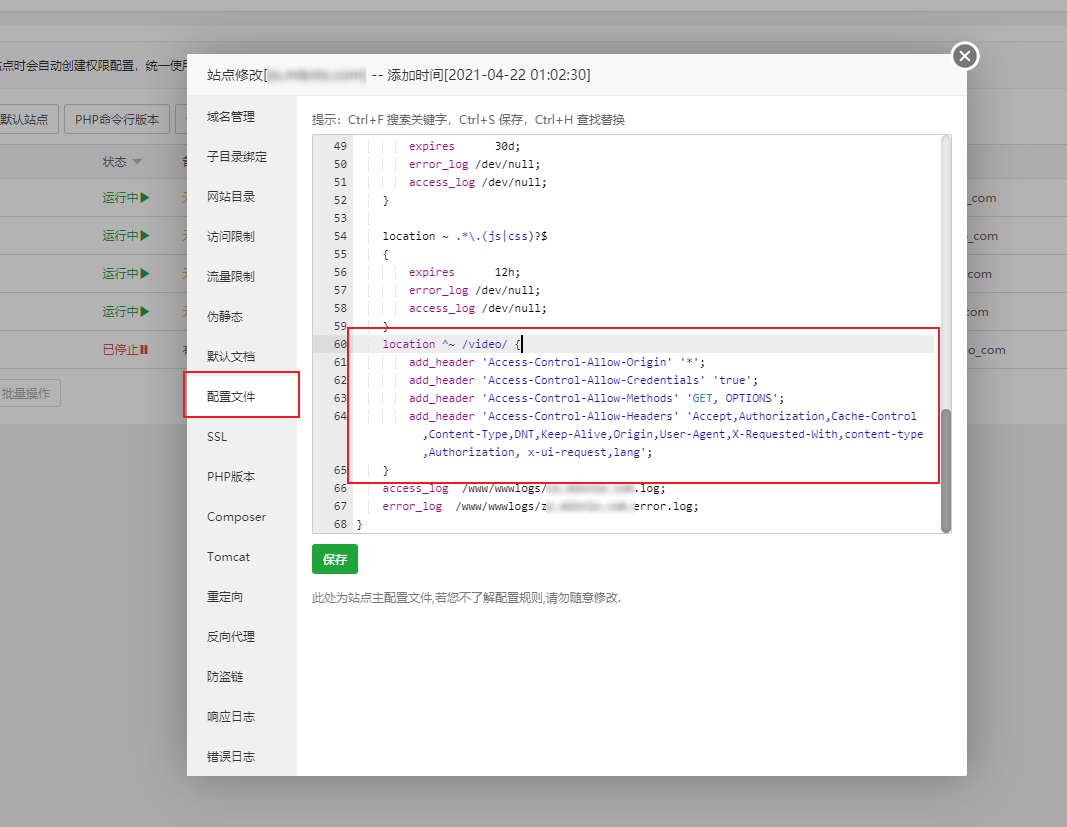
Task: Click code line 60 location /video/
Action: (451, 344)
